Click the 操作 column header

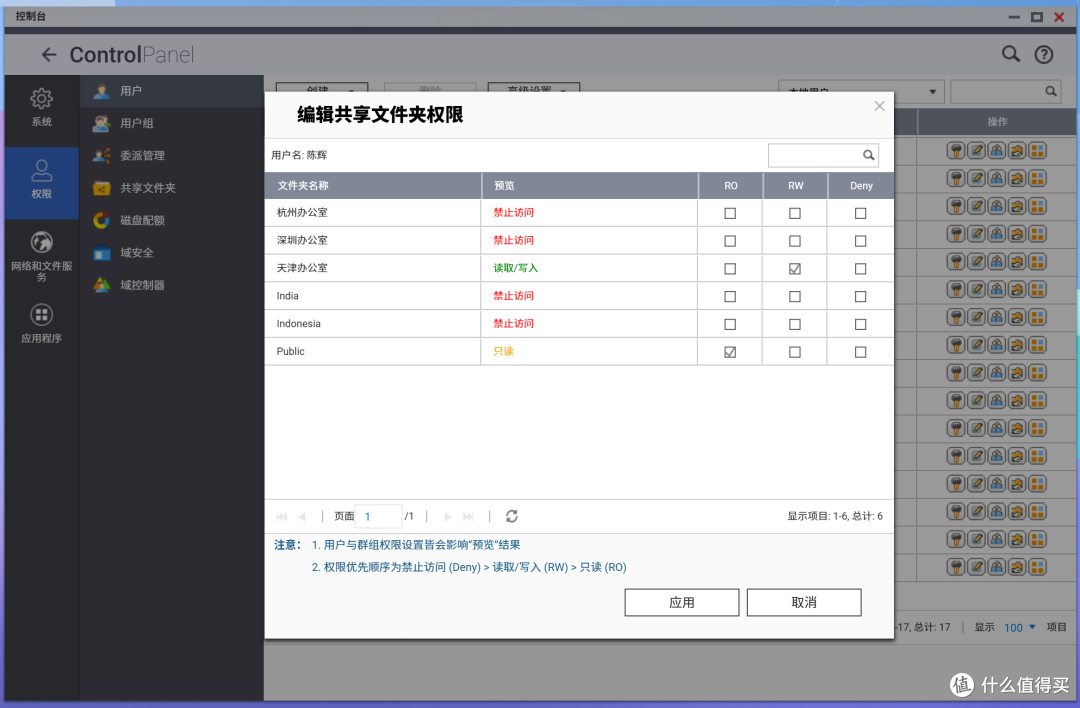(997, 122)
